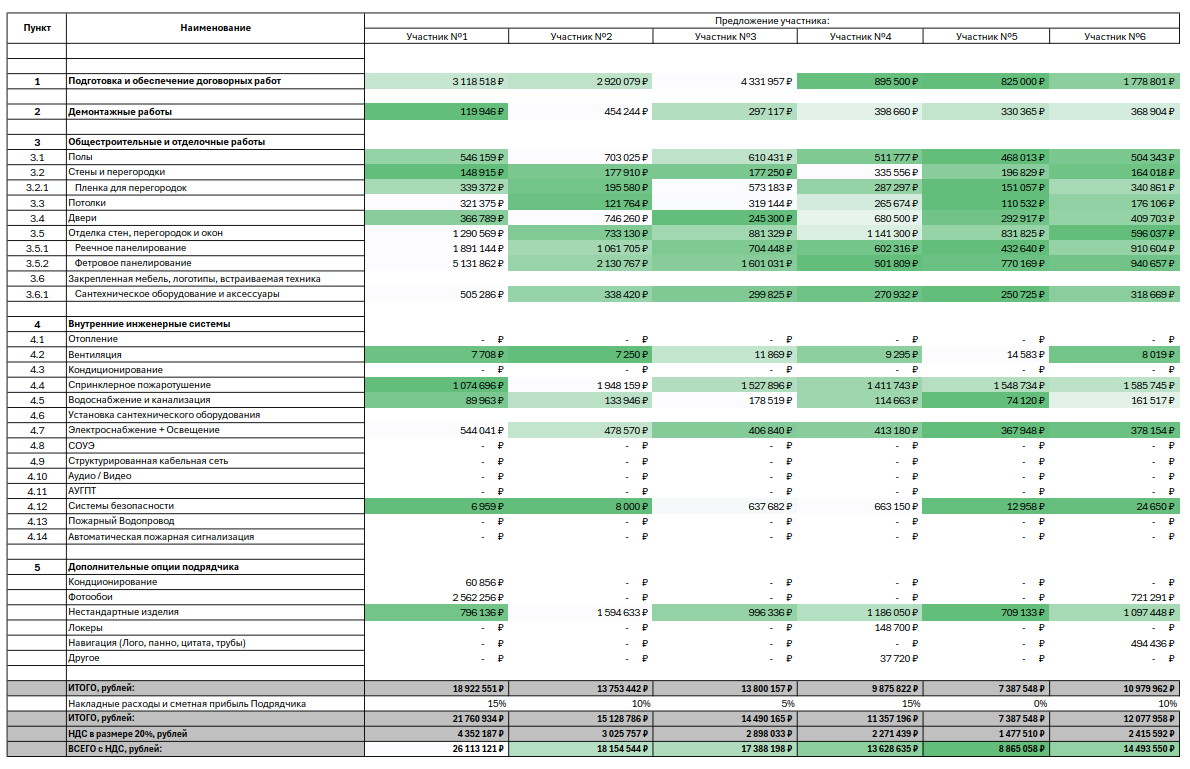Image resolution: width=1190 pixels, height=769 pixels.
Task: Select the "Пункт" header cell
Action: point(37,28)
